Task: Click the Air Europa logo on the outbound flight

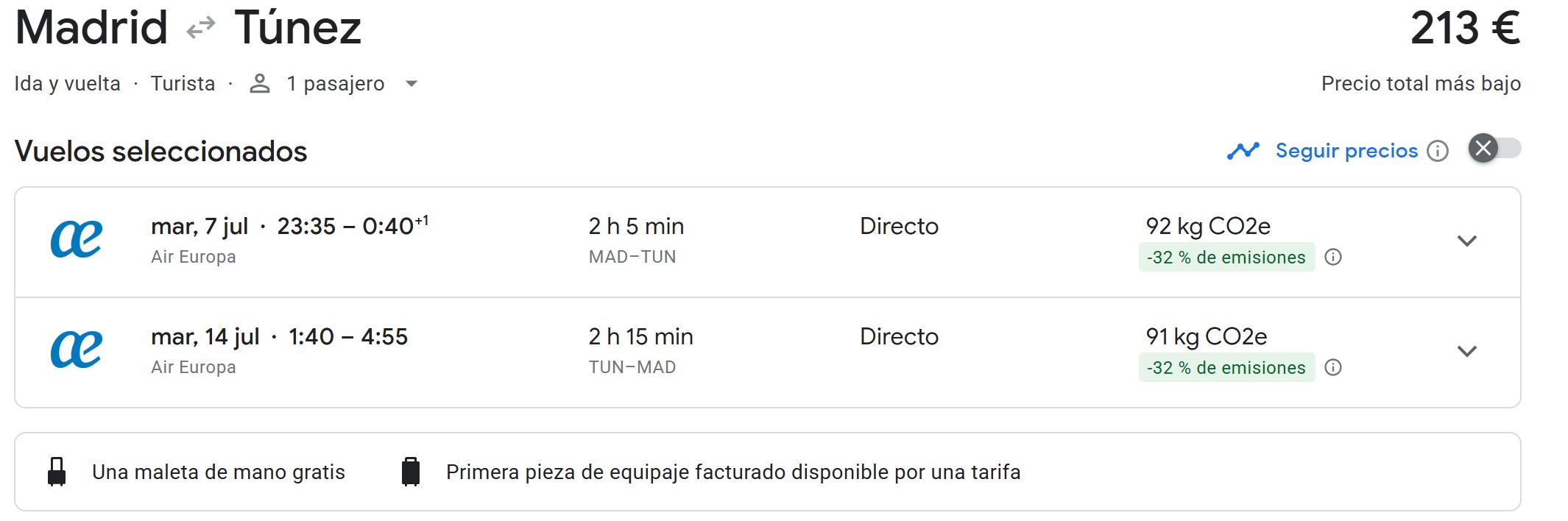Action: click(x=77, y=240)
